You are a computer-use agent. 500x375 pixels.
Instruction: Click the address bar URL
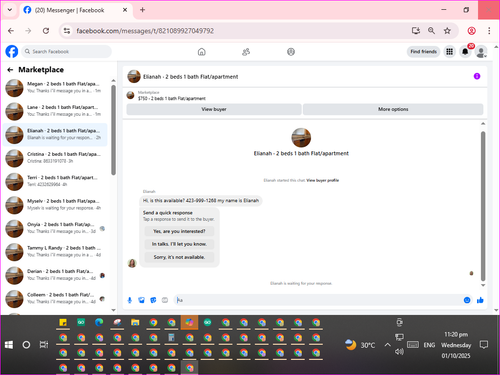[145, 31]
